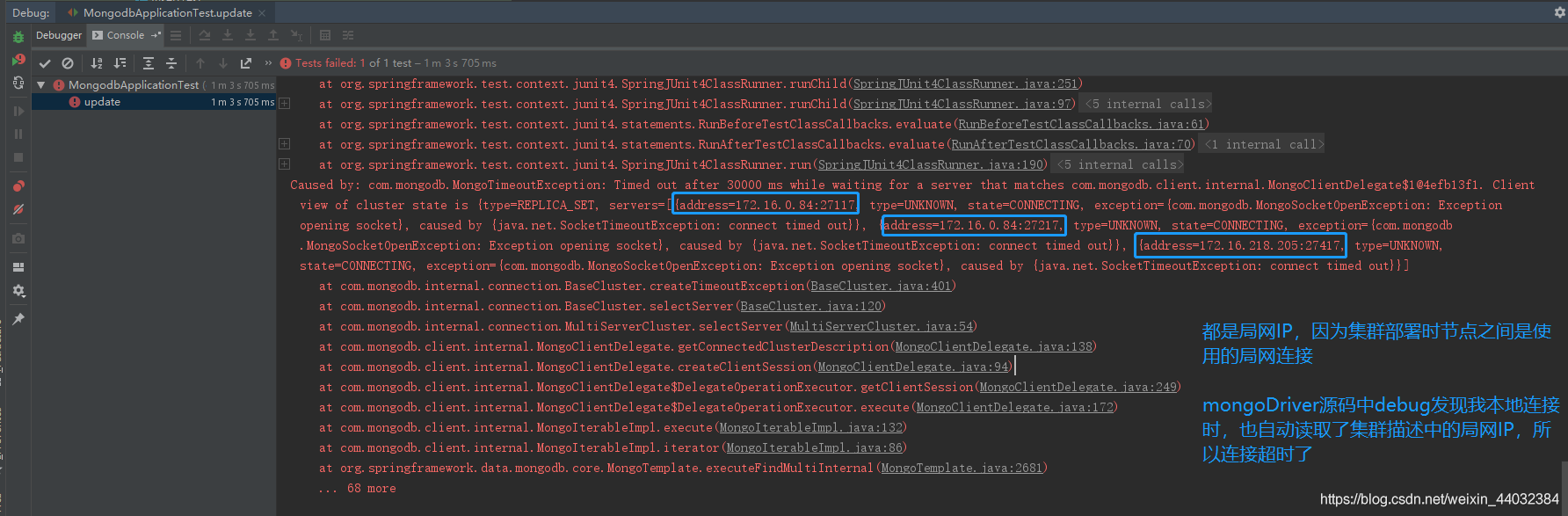Click the Evaluate Expression calculator icon
This screenshot has height=516, width=1568.
click(x=325, y=35)
